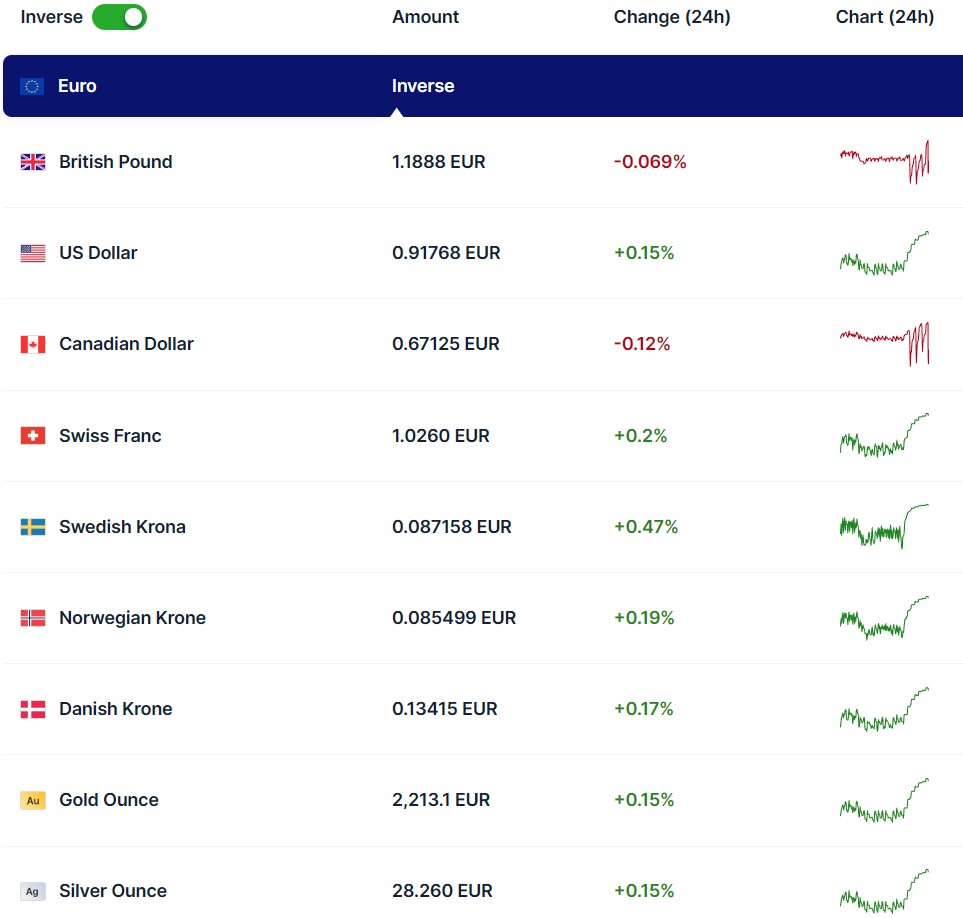Click the Gold Ounce 2,213.1 EUR amount

441,800
